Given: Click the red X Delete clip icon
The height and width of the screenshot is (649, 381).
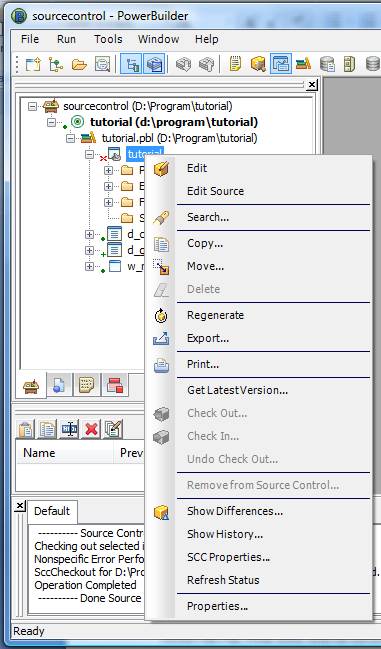Looking at the screenshot, I should (x=91, y=429).
